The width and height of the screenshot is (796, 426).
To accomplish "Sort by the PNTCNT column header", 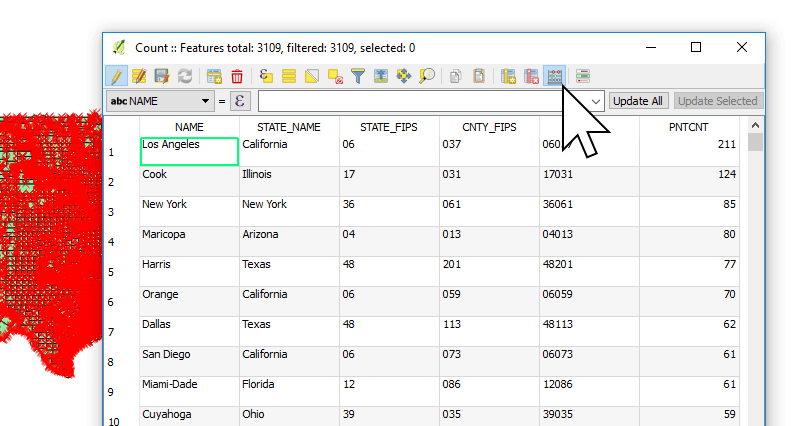I will (x=688, y=127).
